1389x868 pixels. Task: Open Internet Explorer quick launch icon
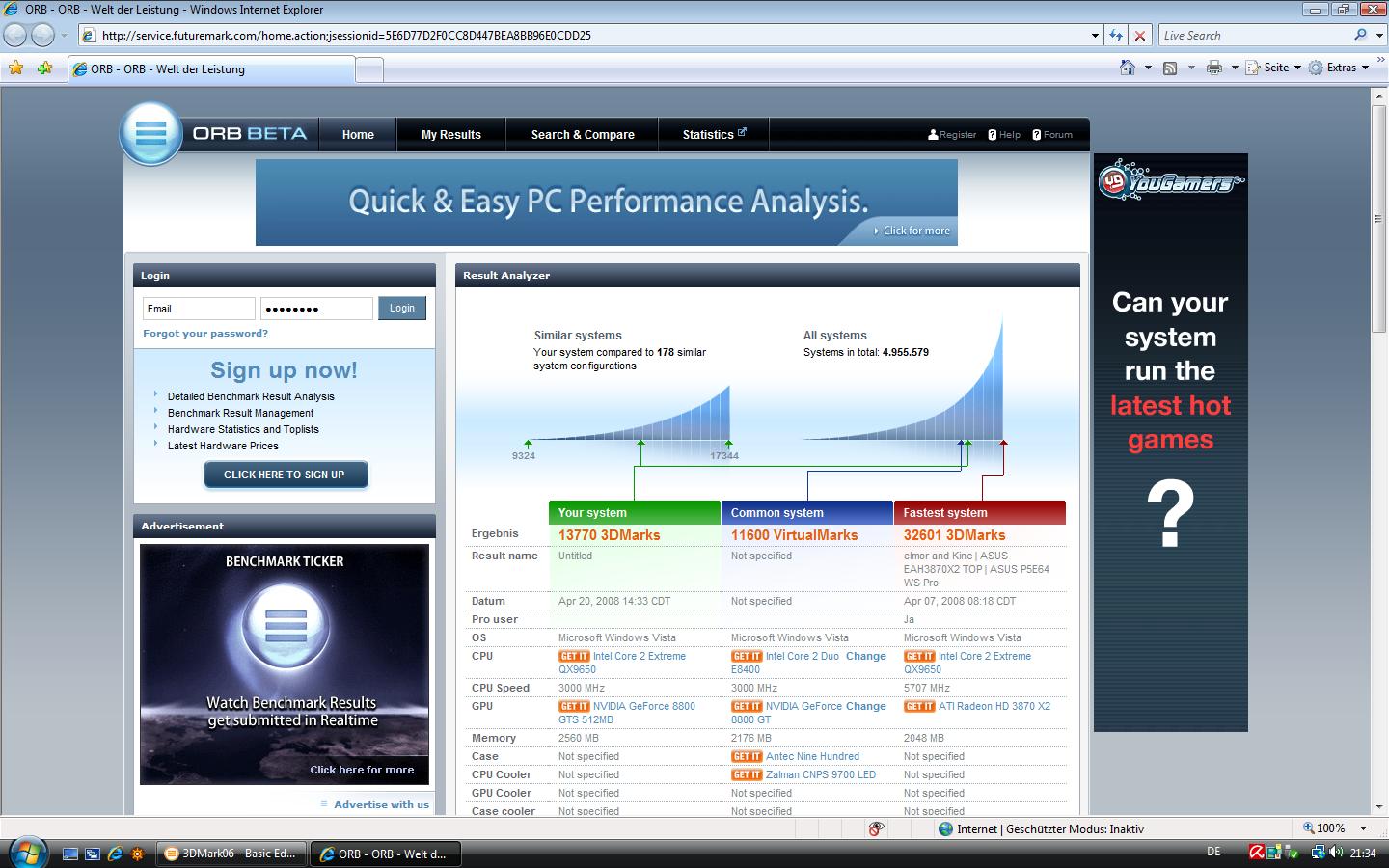pos(115,854)
